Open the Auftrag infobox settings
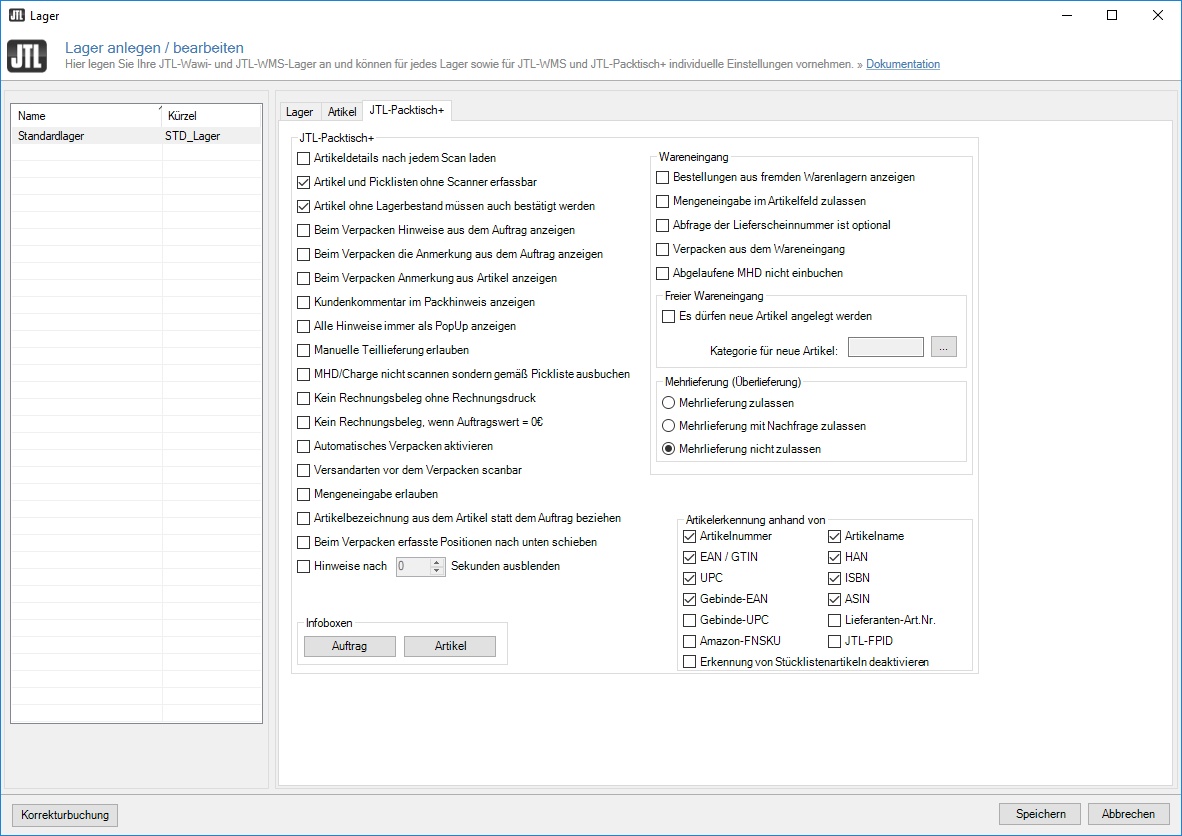Viewport: 1182px width, 836px height. click(x=349, y=646)
